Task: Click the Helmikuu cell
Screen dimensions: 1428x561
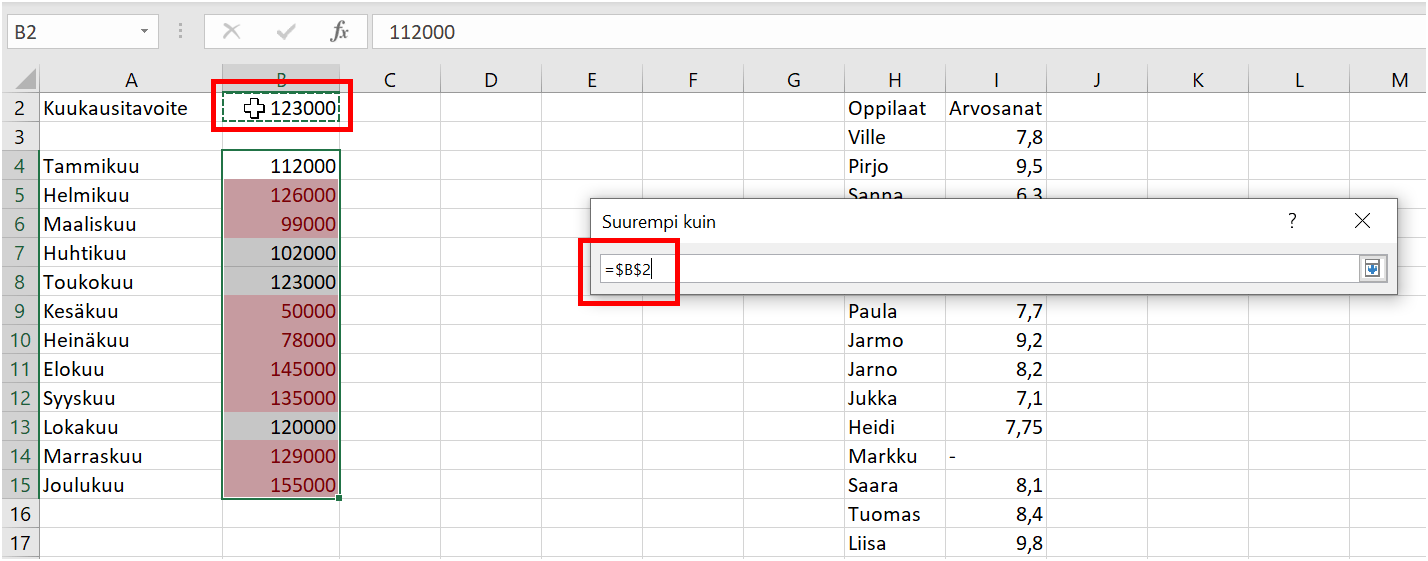Action: [x=131, y=195]
